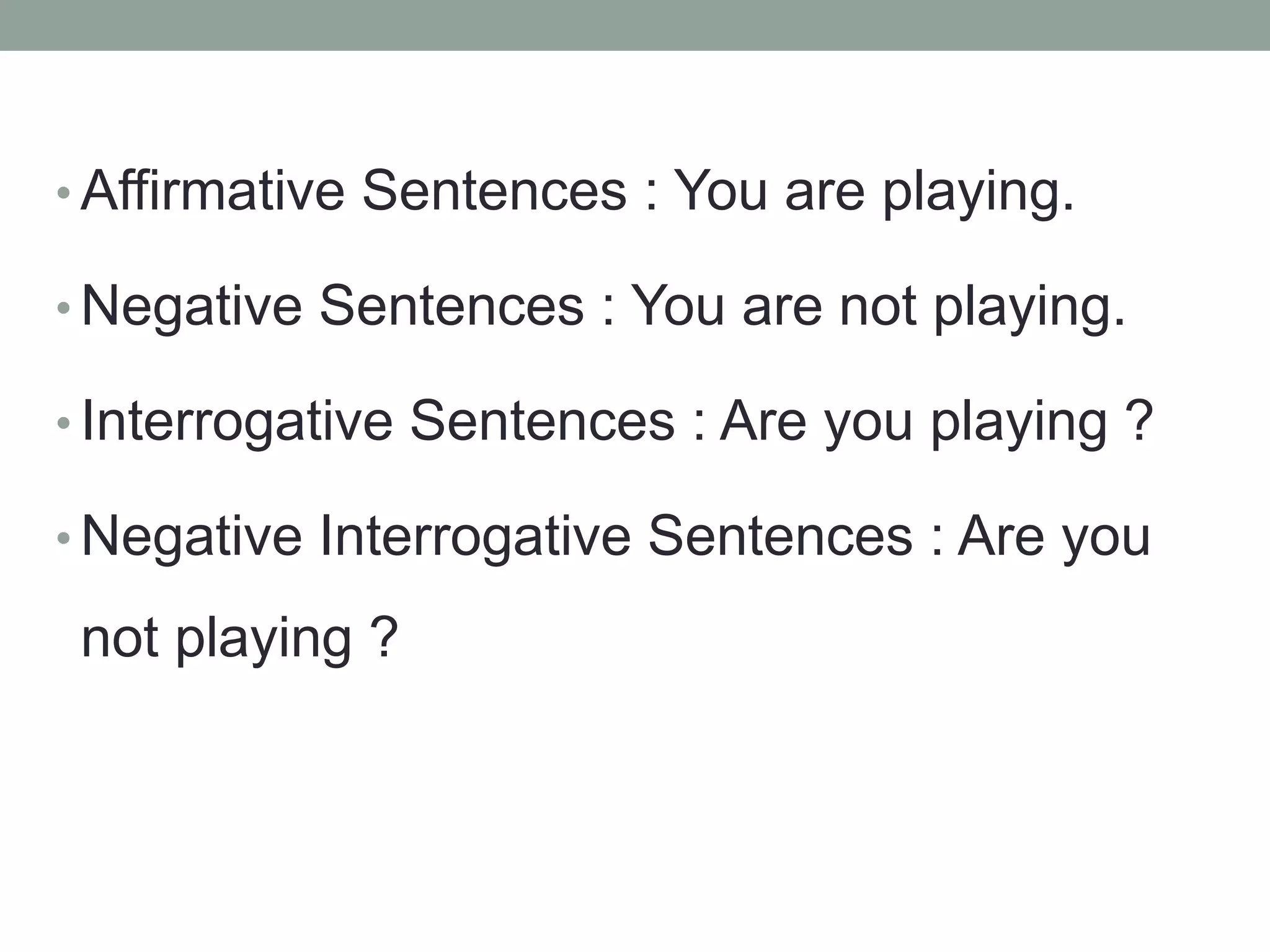This screenshot has height=952, width=1270.
Task: Click the bullet before Interrogative Sentences line
Action: pyautogui.click(x=63, y=423)
